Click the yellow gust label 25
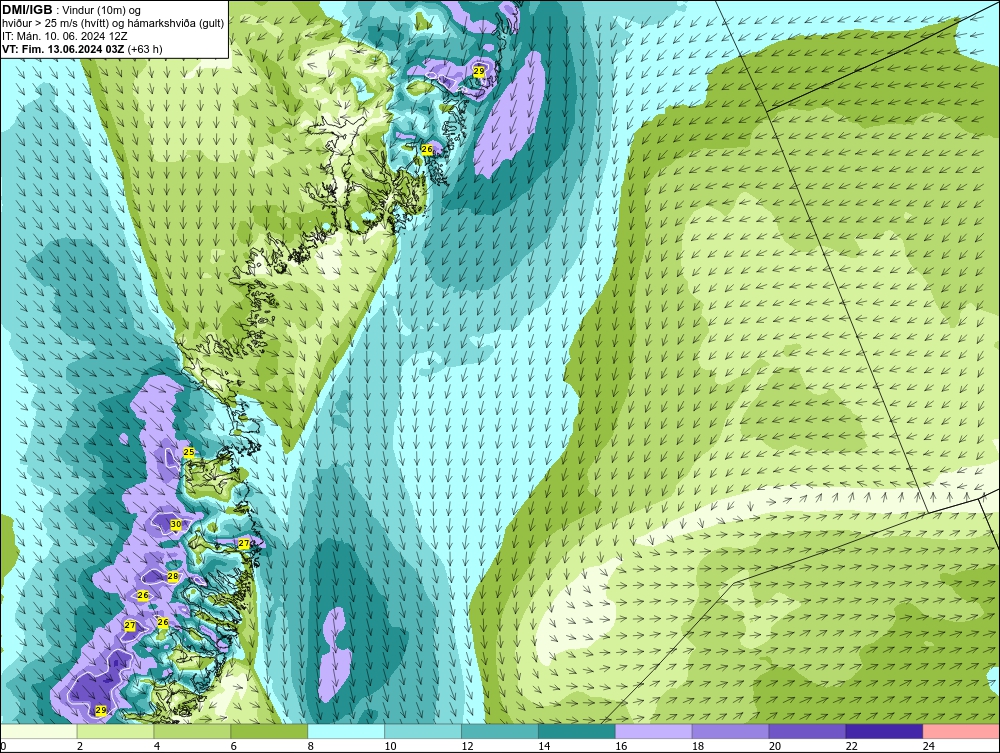Viewport: 1000px width, 753px height. pos(189,452)
